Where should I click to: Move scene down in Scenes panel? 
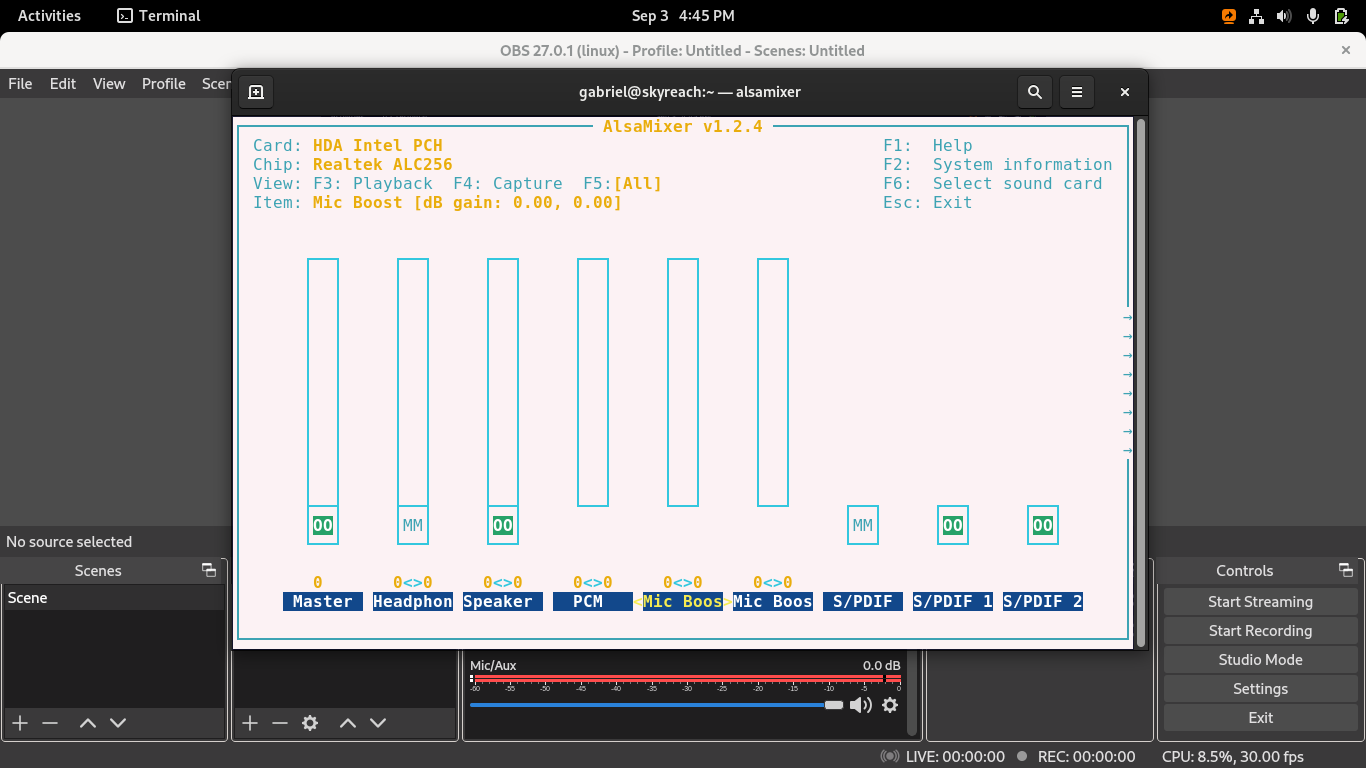pos(118,723)
